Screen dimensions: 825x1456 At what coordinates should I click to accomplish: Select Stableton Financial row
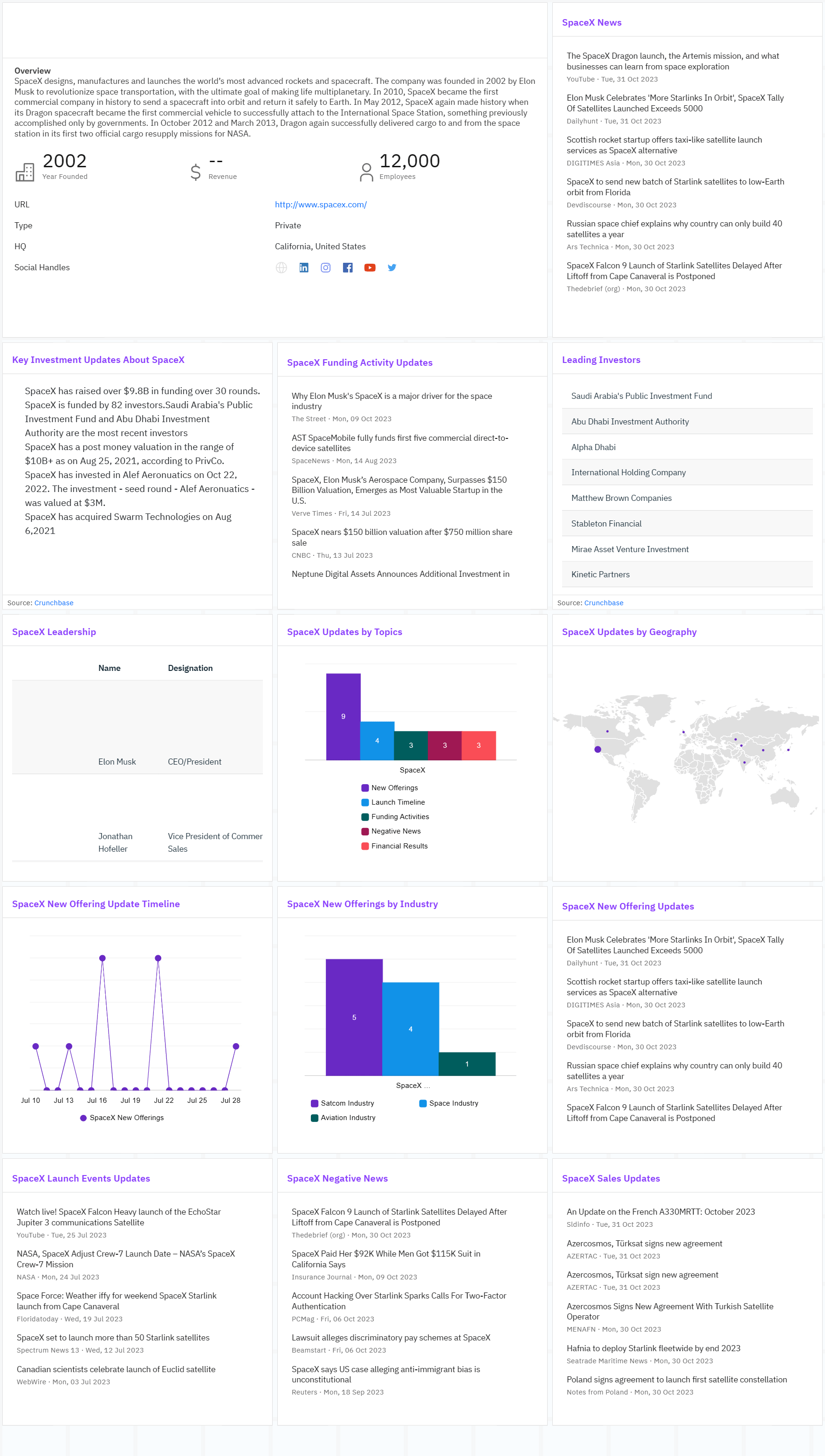point(687,523)
